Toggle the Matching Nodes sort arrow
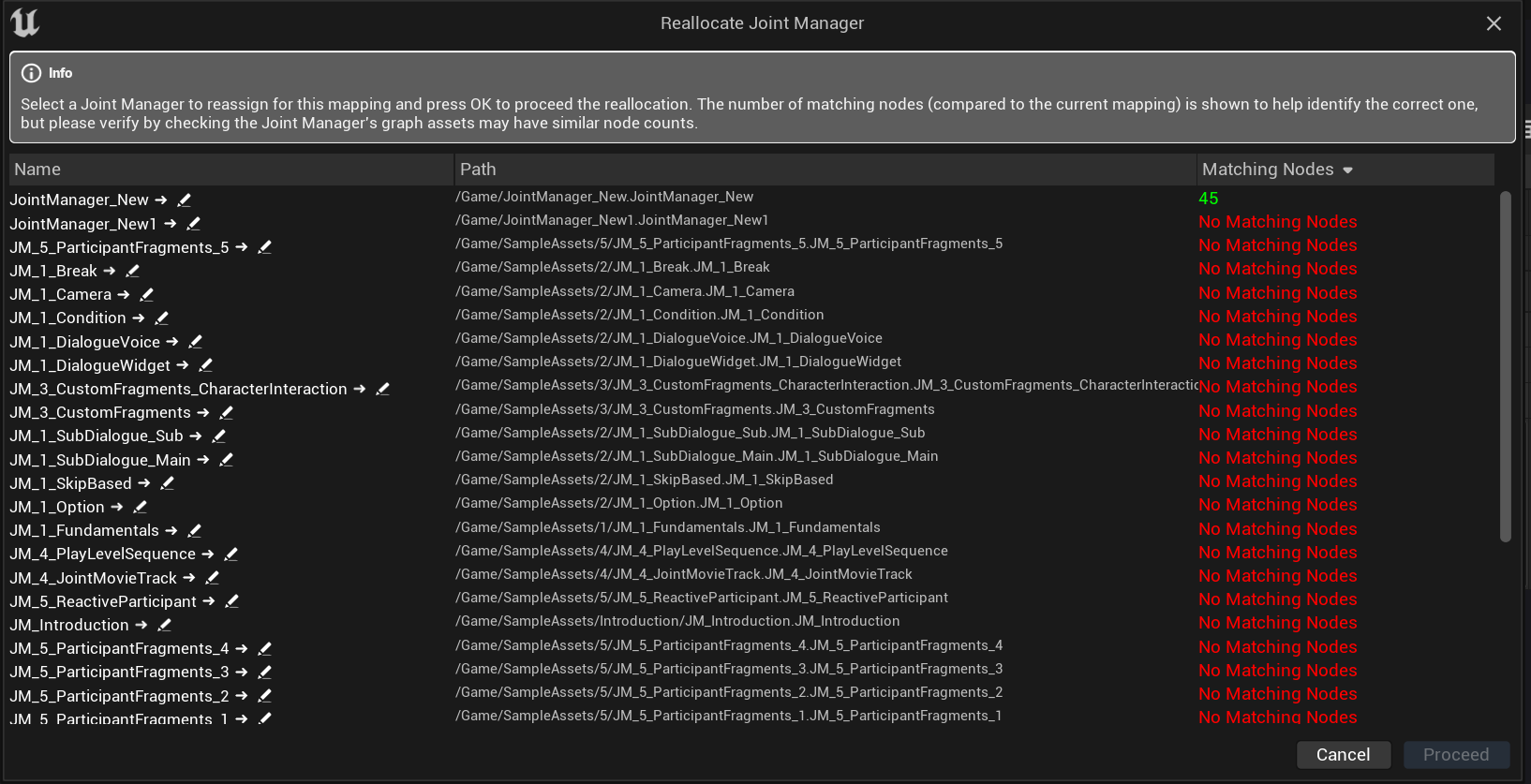Viewport: 1531px width, 784px height. (x=1348, y=170)
